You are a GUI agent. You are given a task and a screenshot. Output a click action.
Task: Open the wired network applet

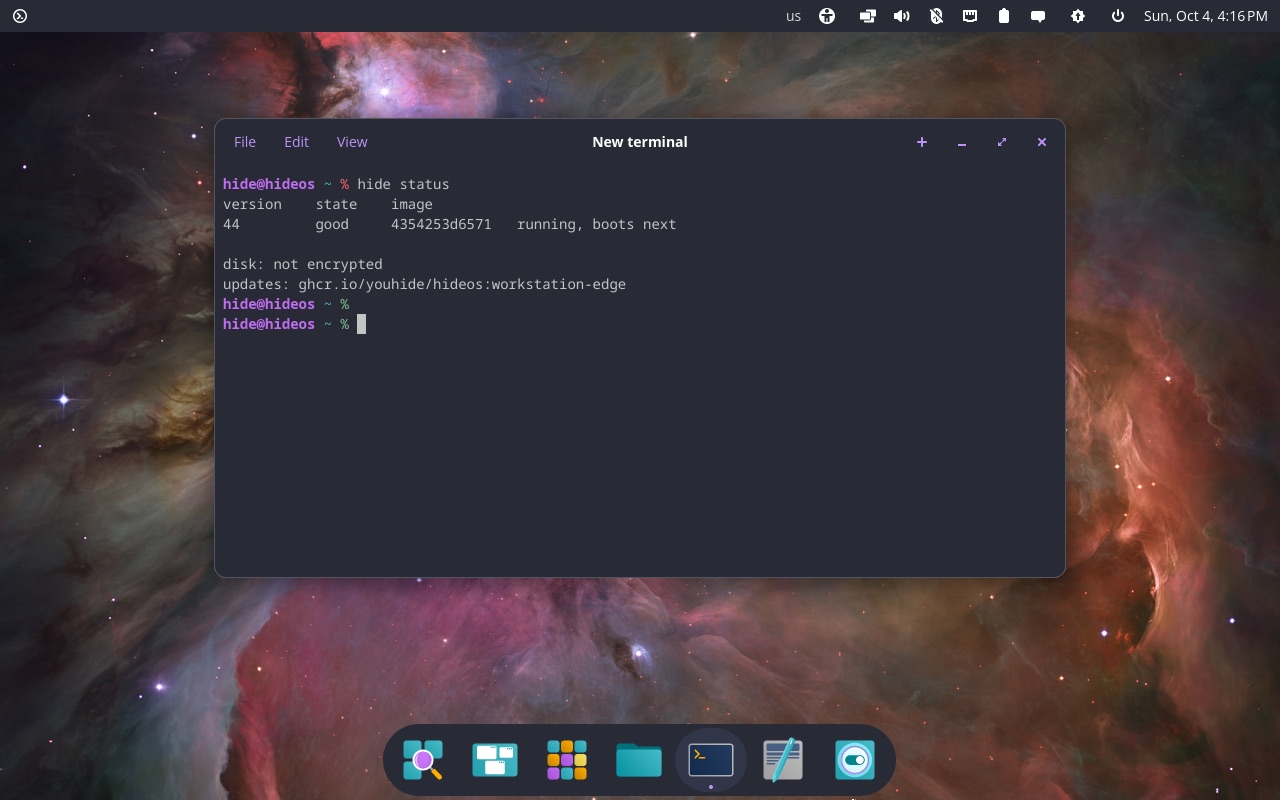tap(970, 16)
